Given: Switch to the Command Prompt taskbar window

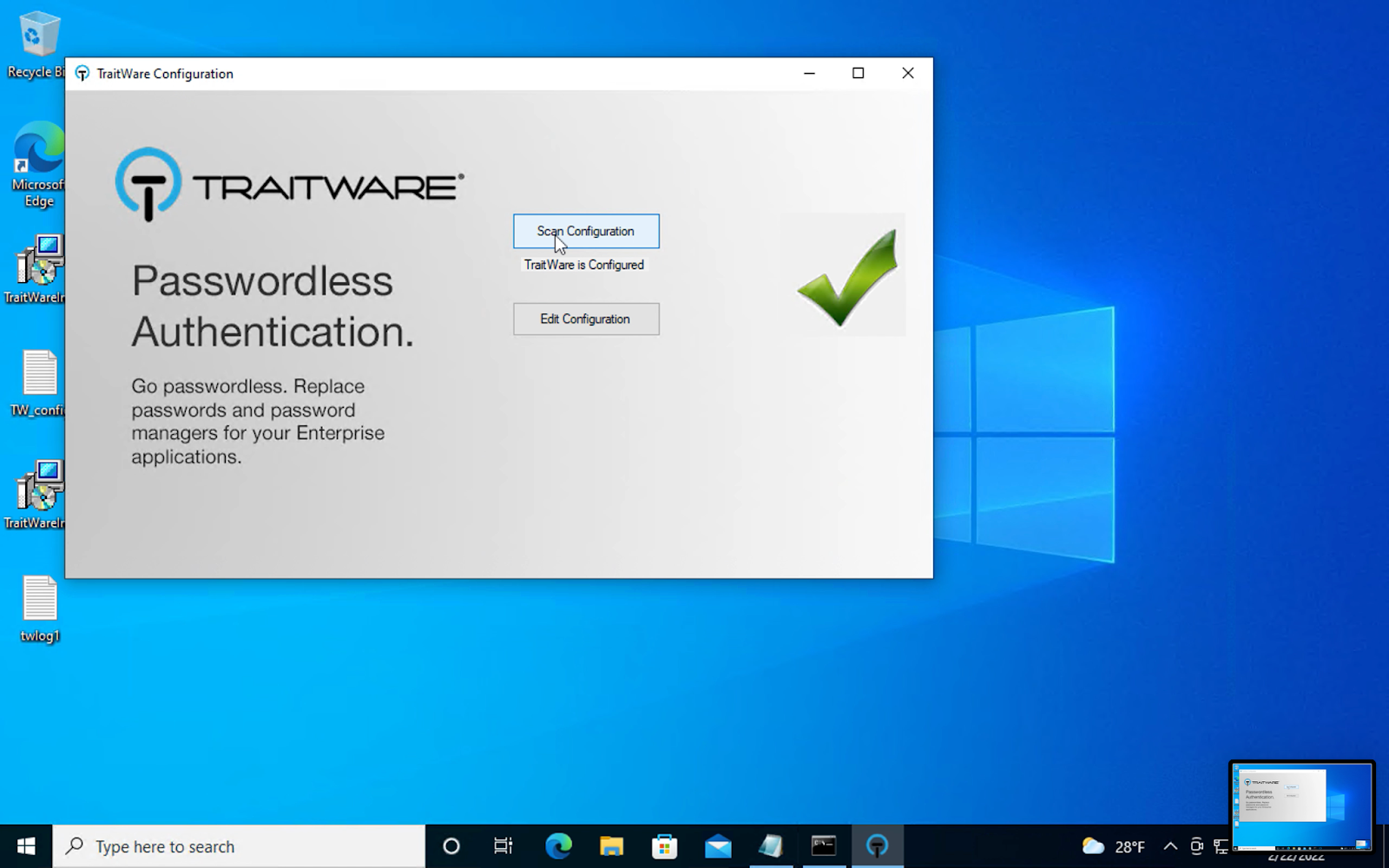Looking at the screenshot, I should pos(824,846).
